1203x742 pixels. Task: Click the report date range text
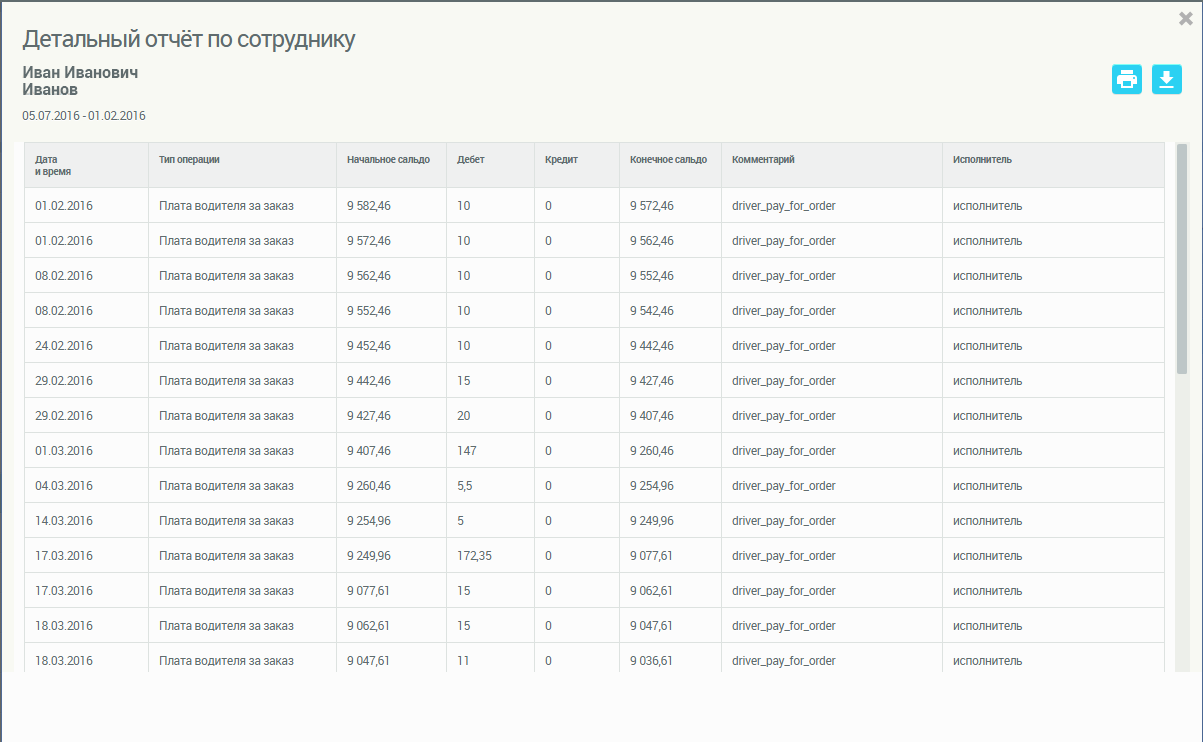pos(84,116)
